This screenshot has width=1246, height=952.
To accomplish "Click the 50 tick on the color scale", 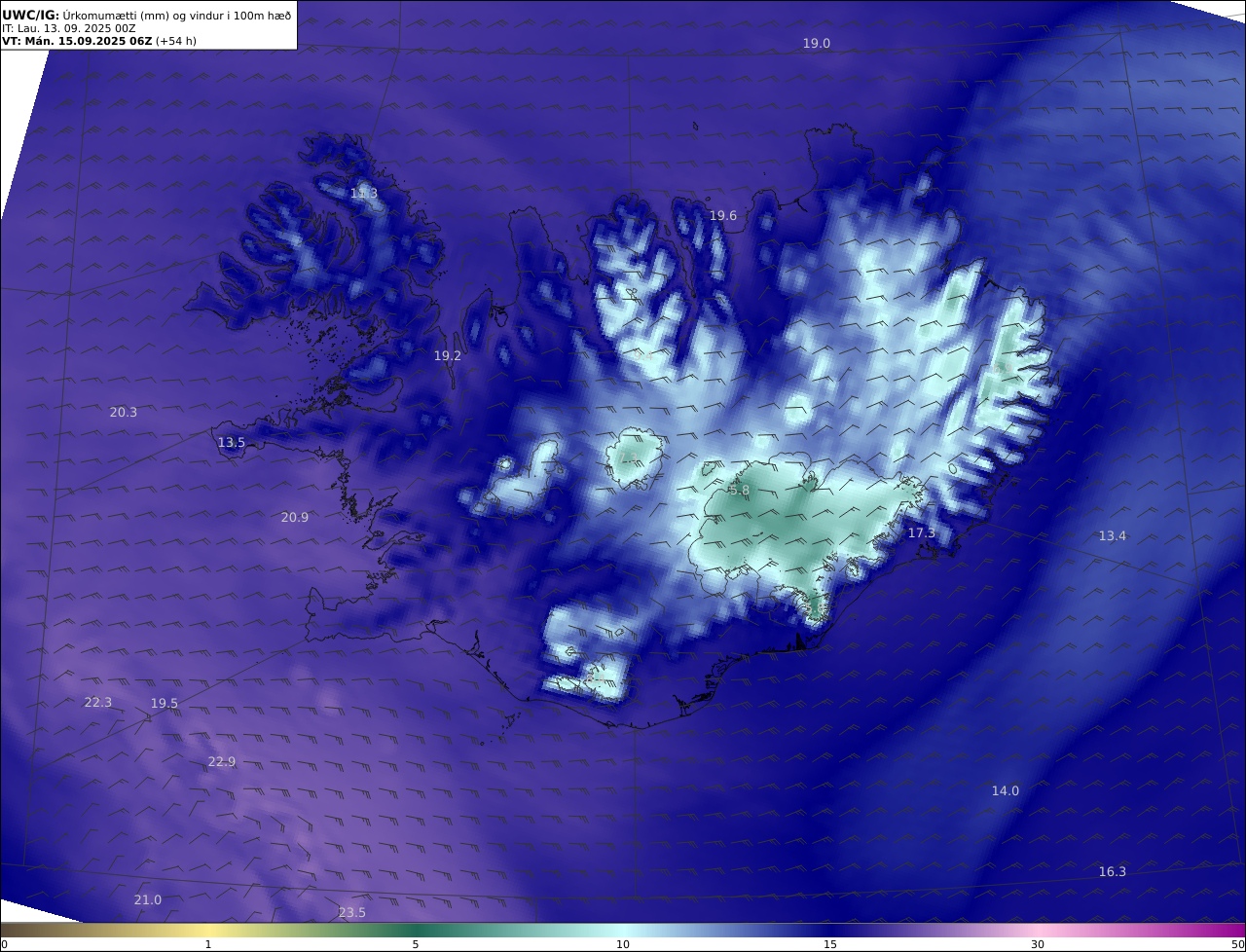I will tap(1238, 944).
